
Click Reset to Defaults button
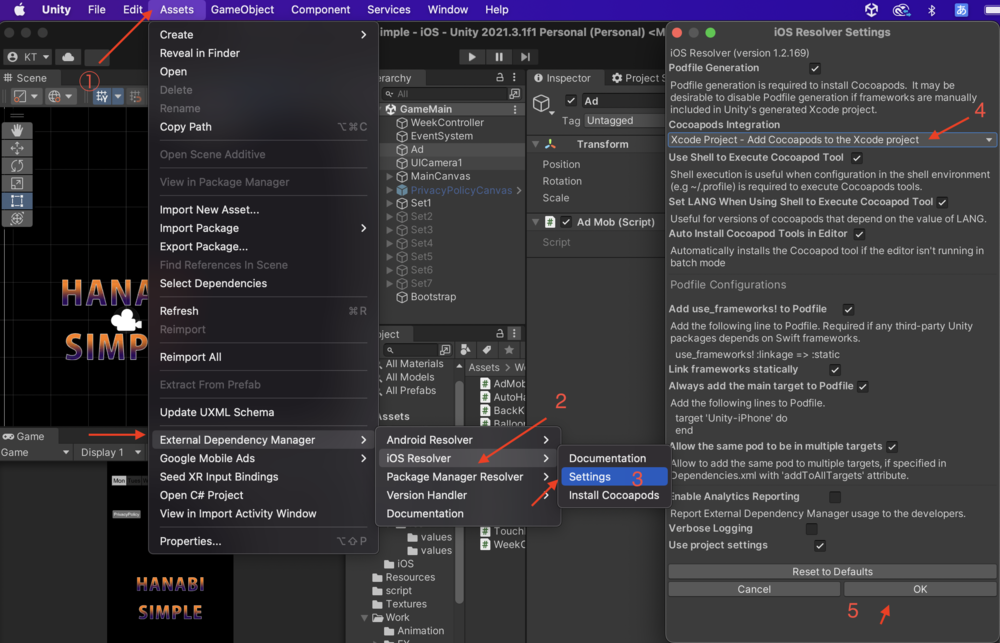[x=832, y=572]
